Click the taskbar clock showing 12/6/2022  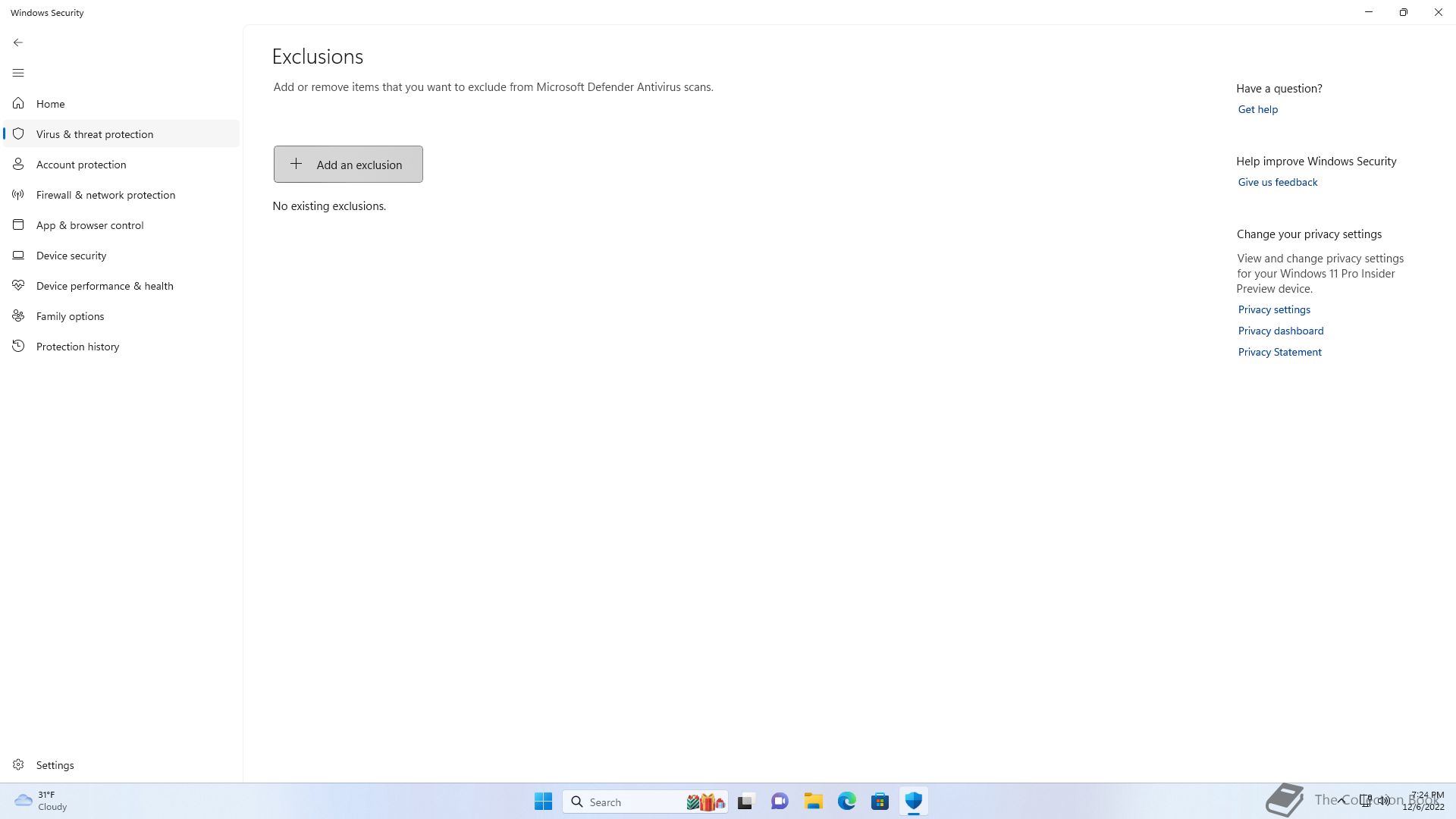click(x=1423, y=801)
